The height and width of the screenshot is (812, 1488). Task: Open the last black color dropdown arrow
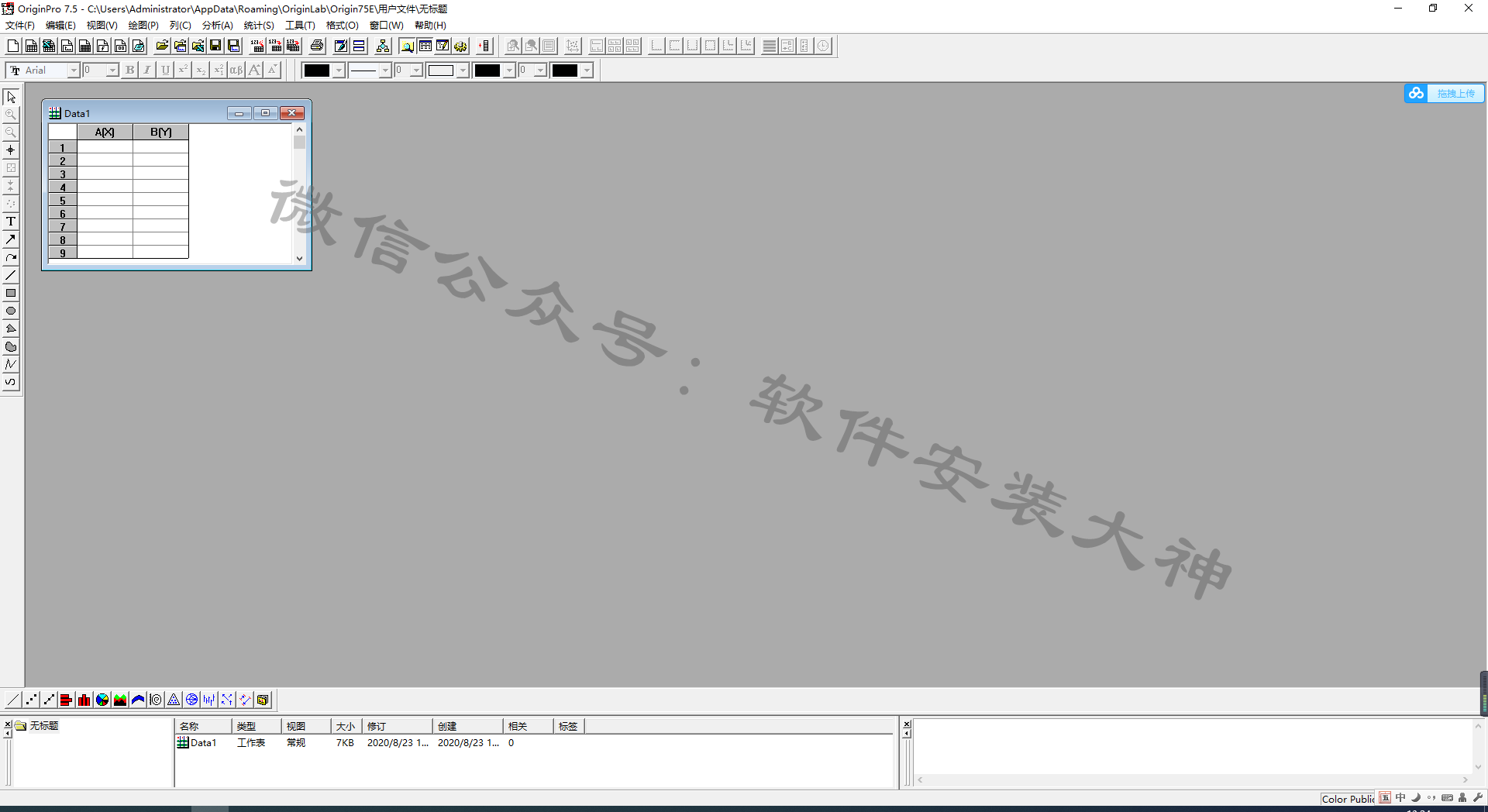(587, 71)
